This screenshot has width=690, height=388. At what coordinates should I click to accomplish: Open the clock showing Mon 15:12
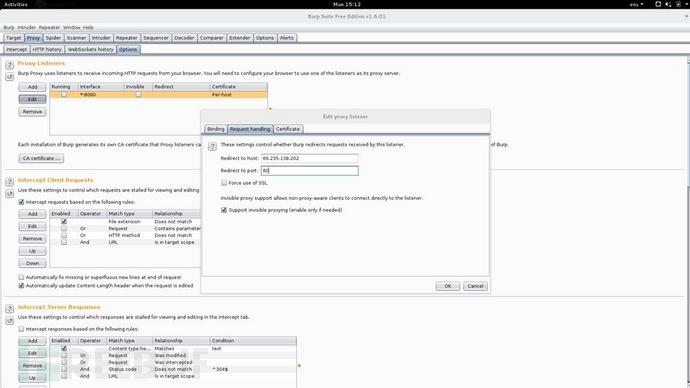[347, 4]
